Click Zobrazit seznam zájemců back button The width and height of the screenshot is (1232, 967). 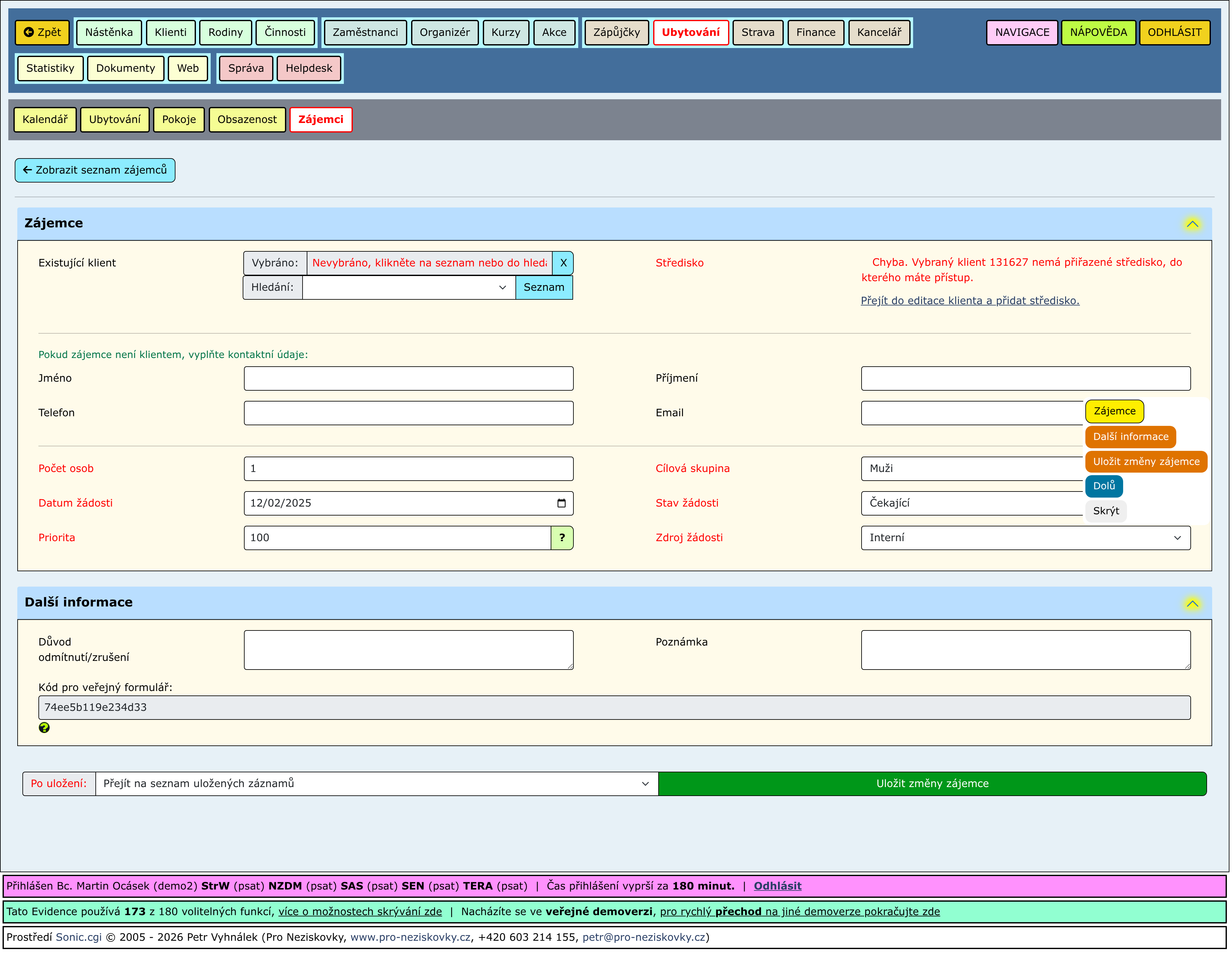[95, 170]
